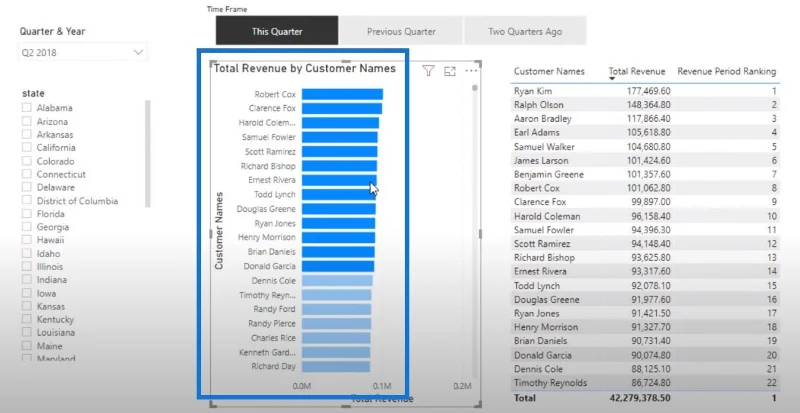800x413 pixels.
Task: Check the Kansas state checkbox
Action: click(x=27, y=307)
